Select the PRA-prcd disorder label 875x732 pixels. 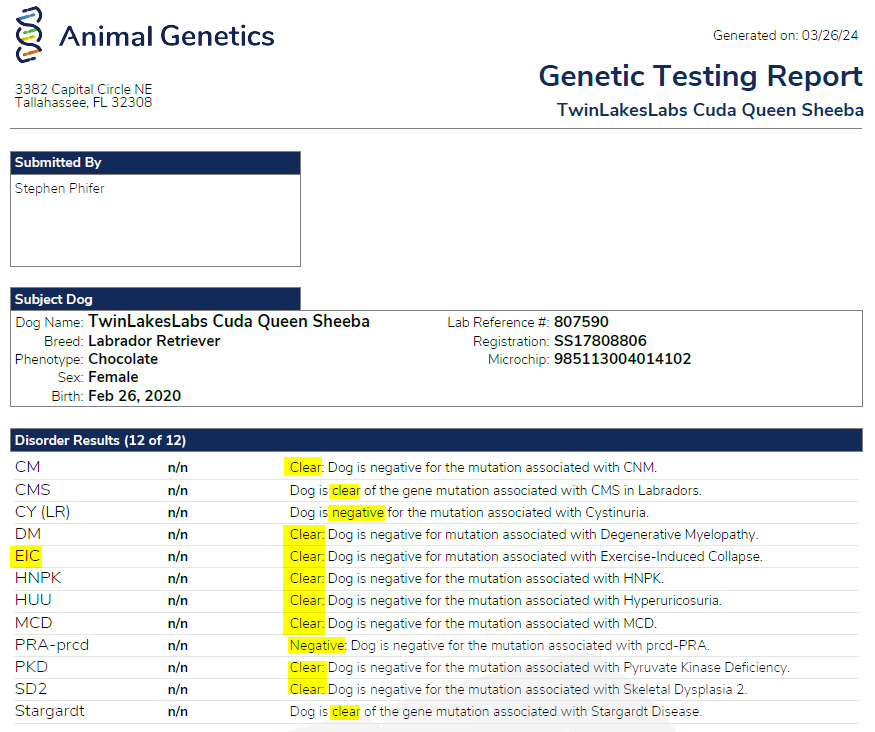tap(52, 645)
